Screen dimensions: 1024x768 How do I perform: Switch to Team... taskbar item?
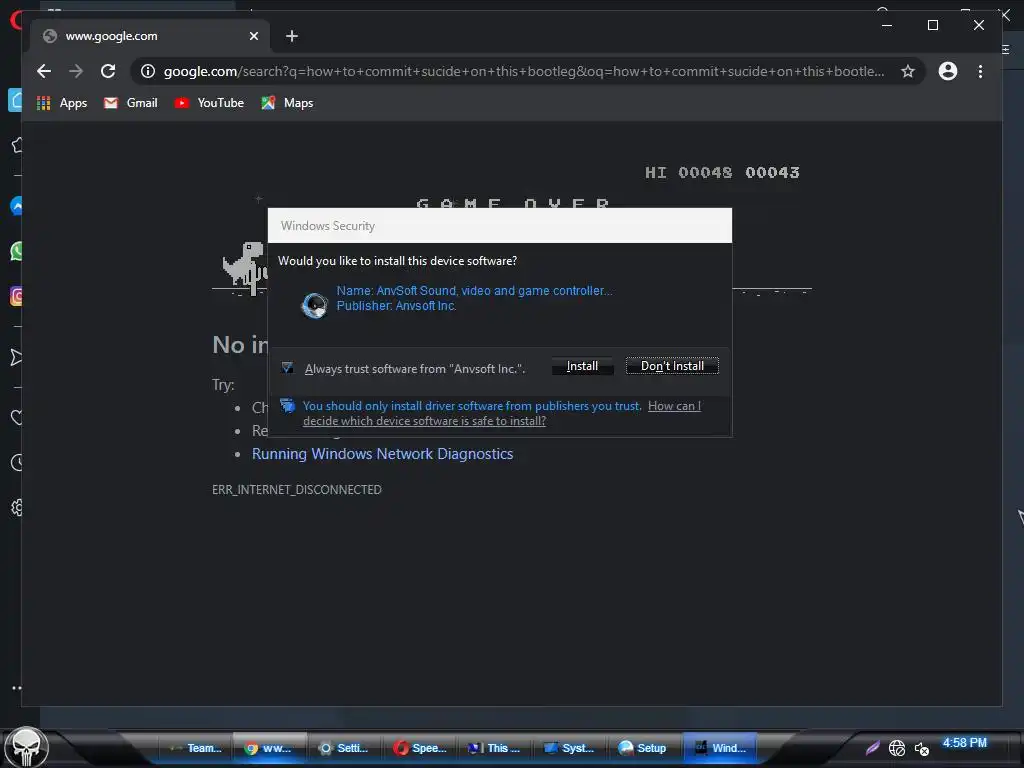click(x=195, y=748)
